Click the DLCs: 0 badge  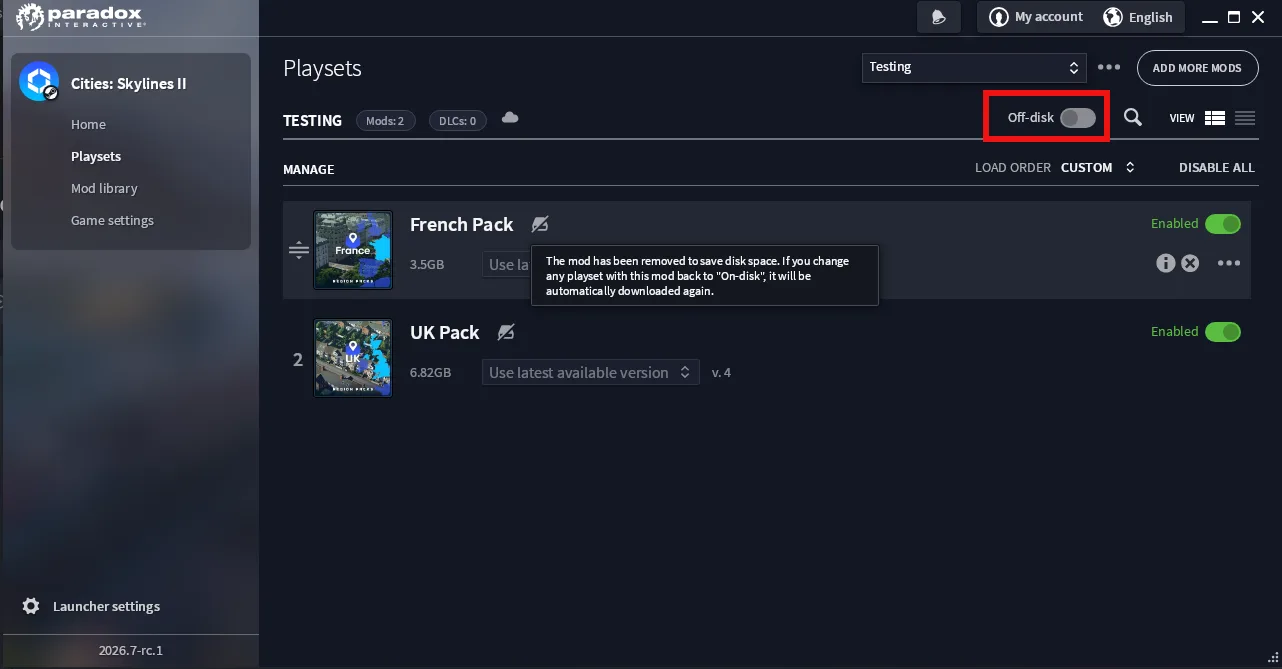[x=458, y=120]
